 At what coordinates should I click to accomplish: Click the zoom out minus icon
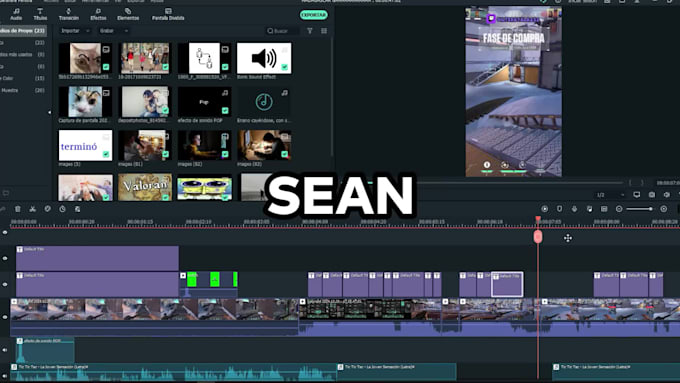[x=619, y=209]
